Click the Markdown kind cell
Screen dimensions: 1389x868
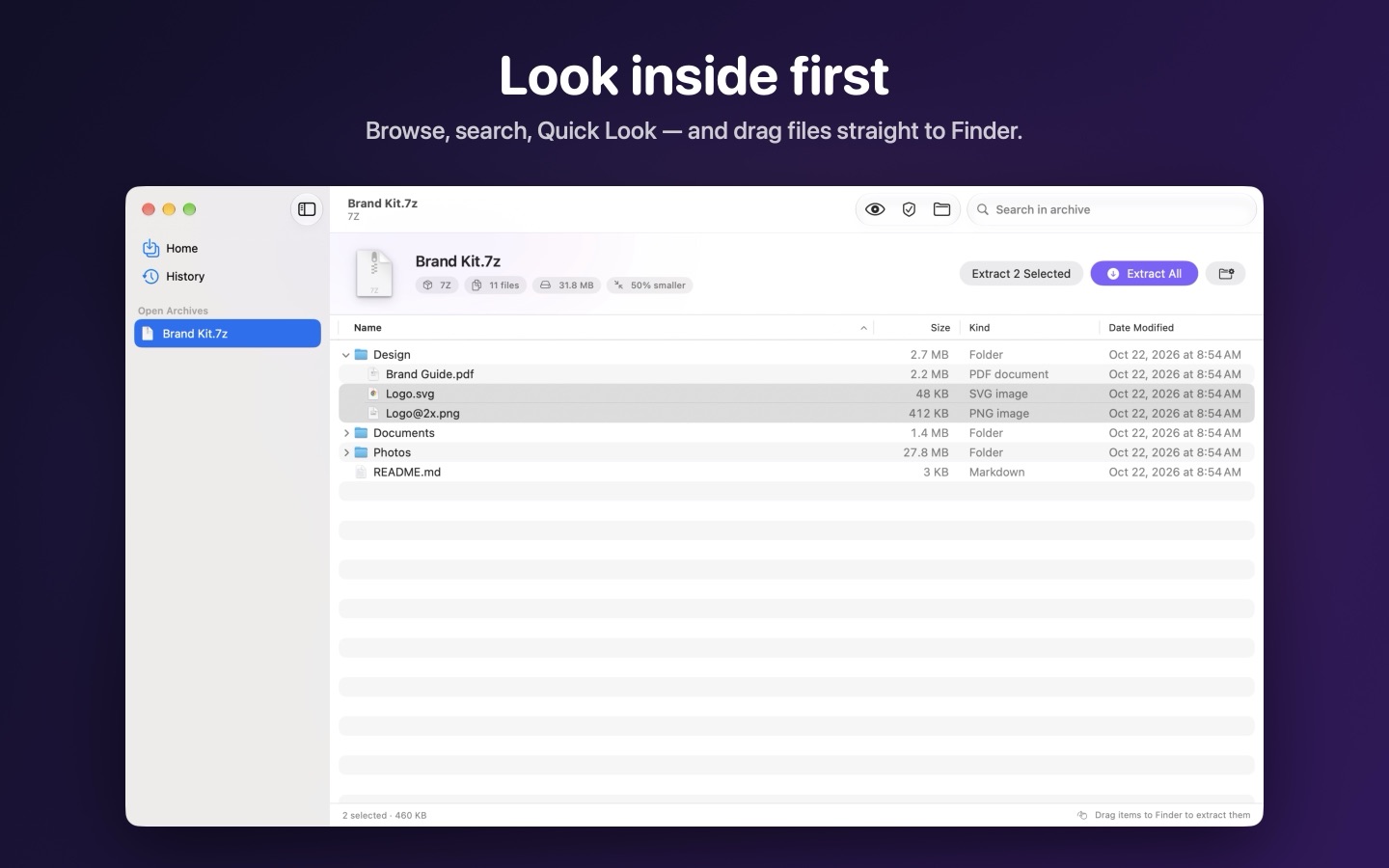click(997, 473)
